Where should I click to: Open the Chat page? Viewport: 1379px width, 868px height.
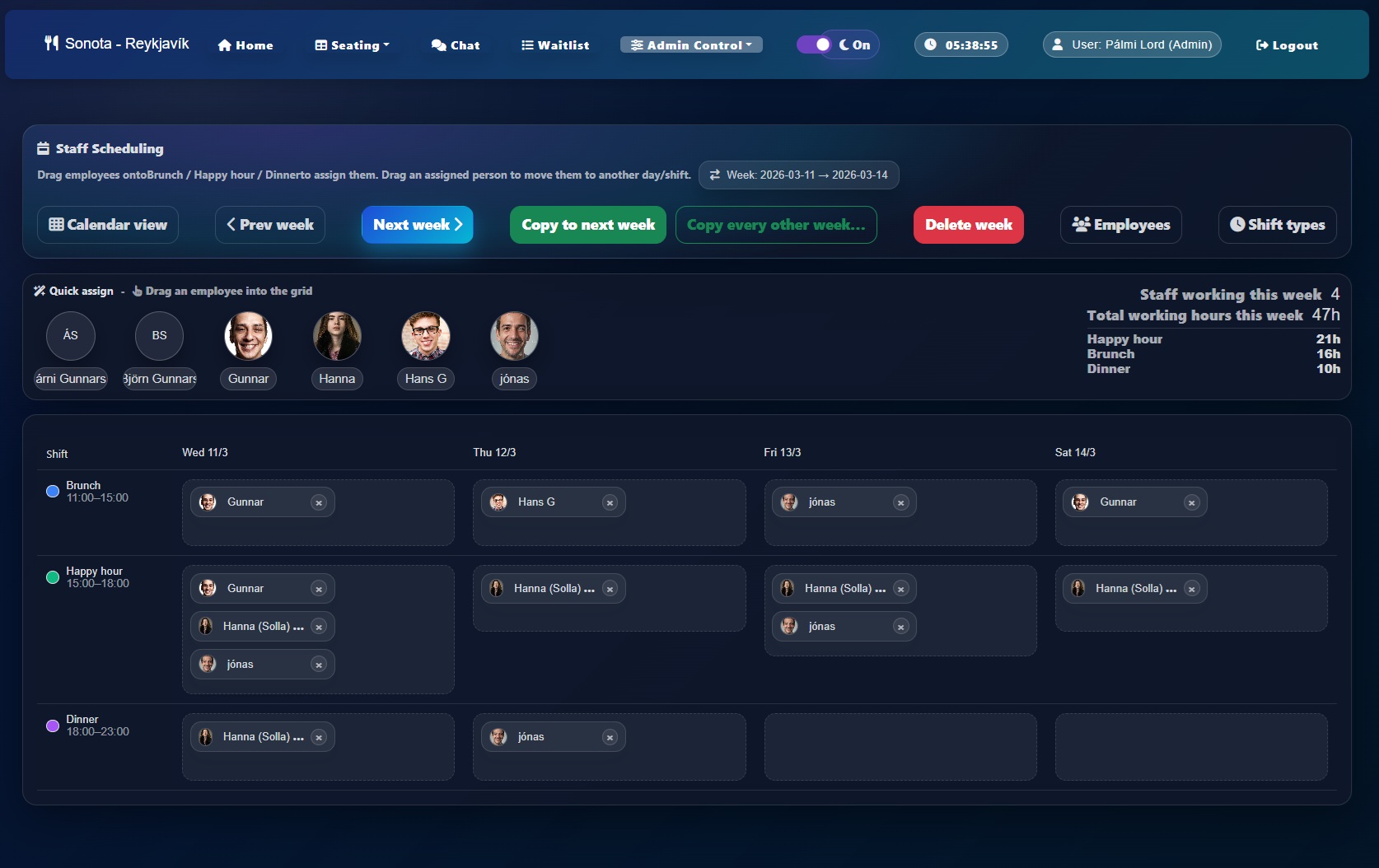pos(455,45)
